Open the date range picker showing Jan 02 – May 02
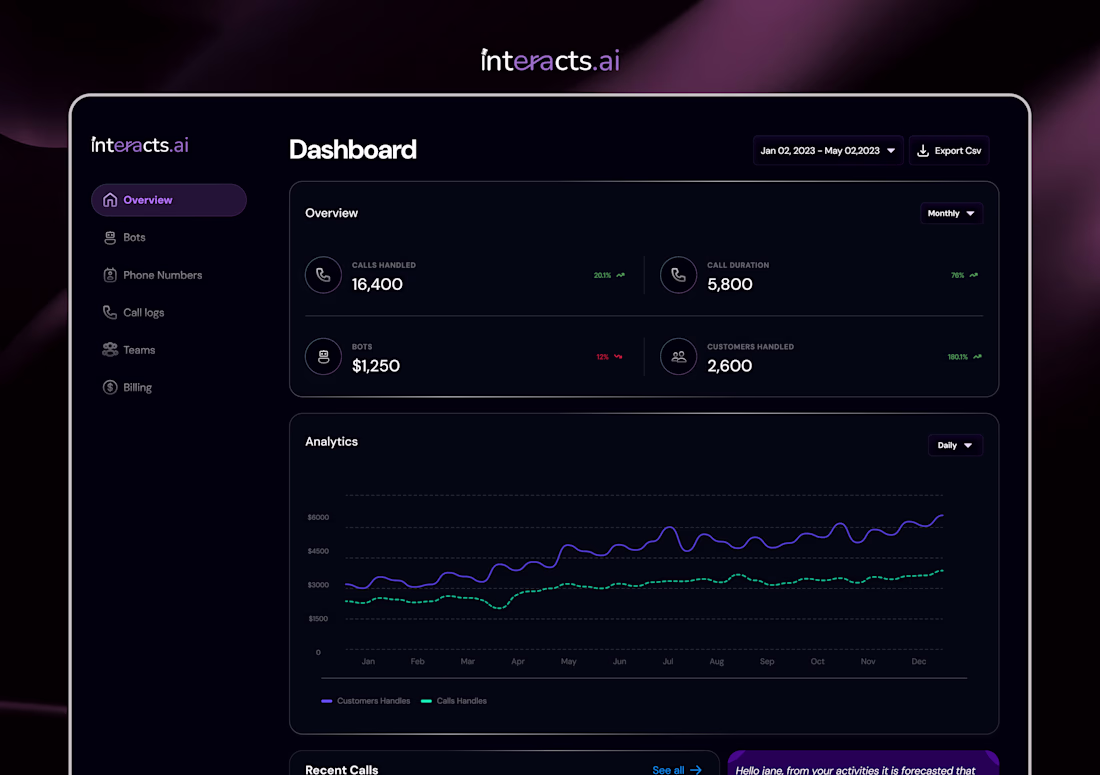Viewport: 1100px width, 775px height. 828,149
